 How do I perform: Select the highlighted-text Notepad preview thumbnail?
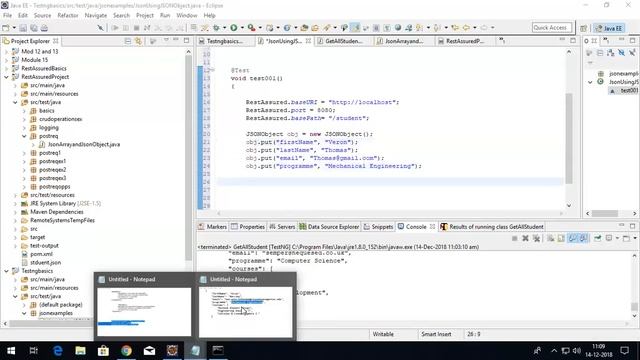point(245,312)
